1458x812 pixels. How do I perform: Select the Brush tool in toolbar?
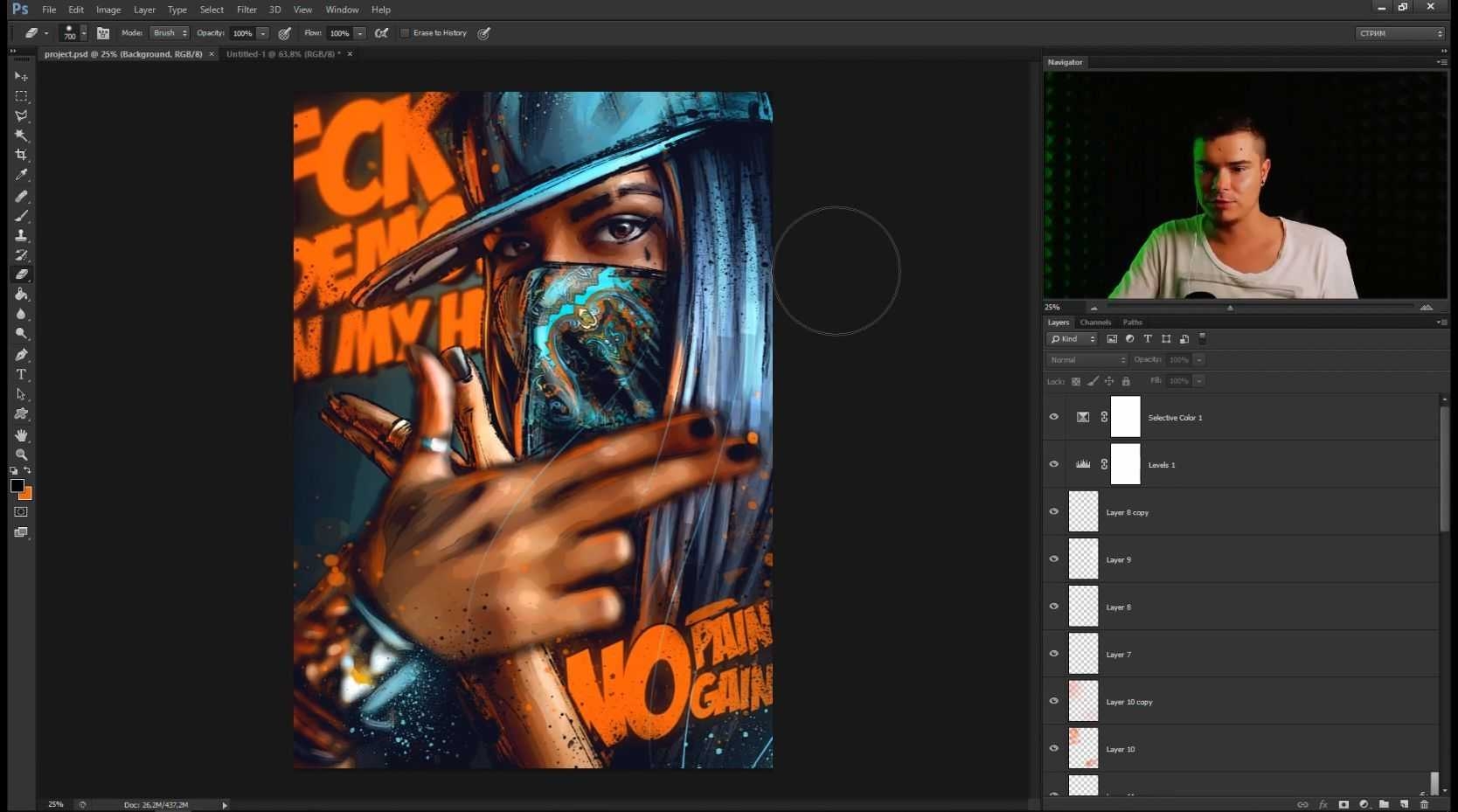21,216
